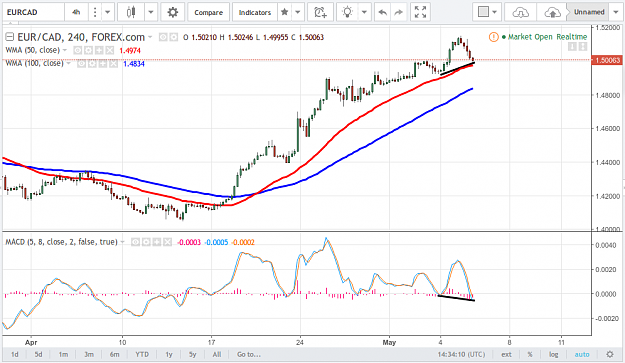Click the orange warning circle icon
Viewport: 625px width, 363px height.
(x=493, y=37)
